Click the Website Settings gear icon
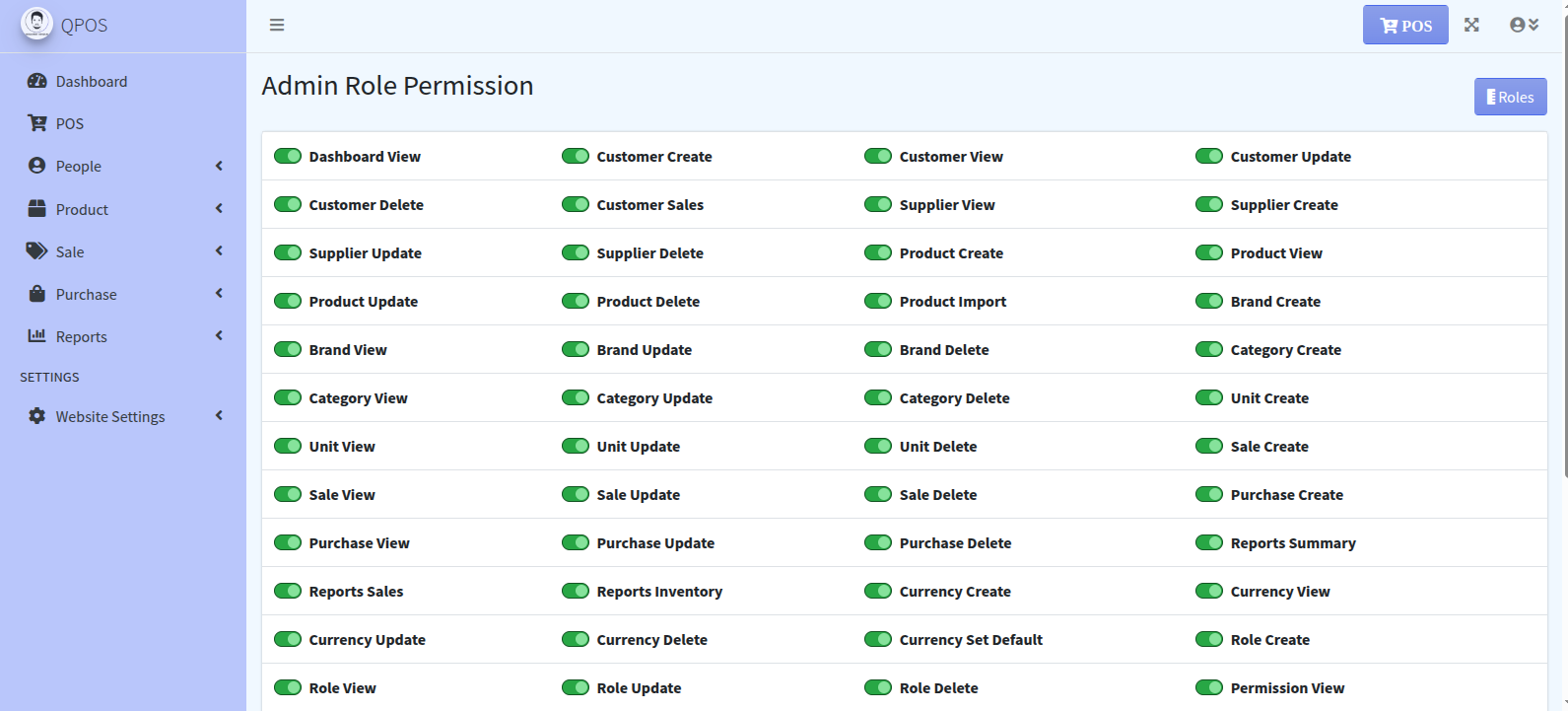The height and width of the screenshot is (711, 1568). tap(36, 415)
